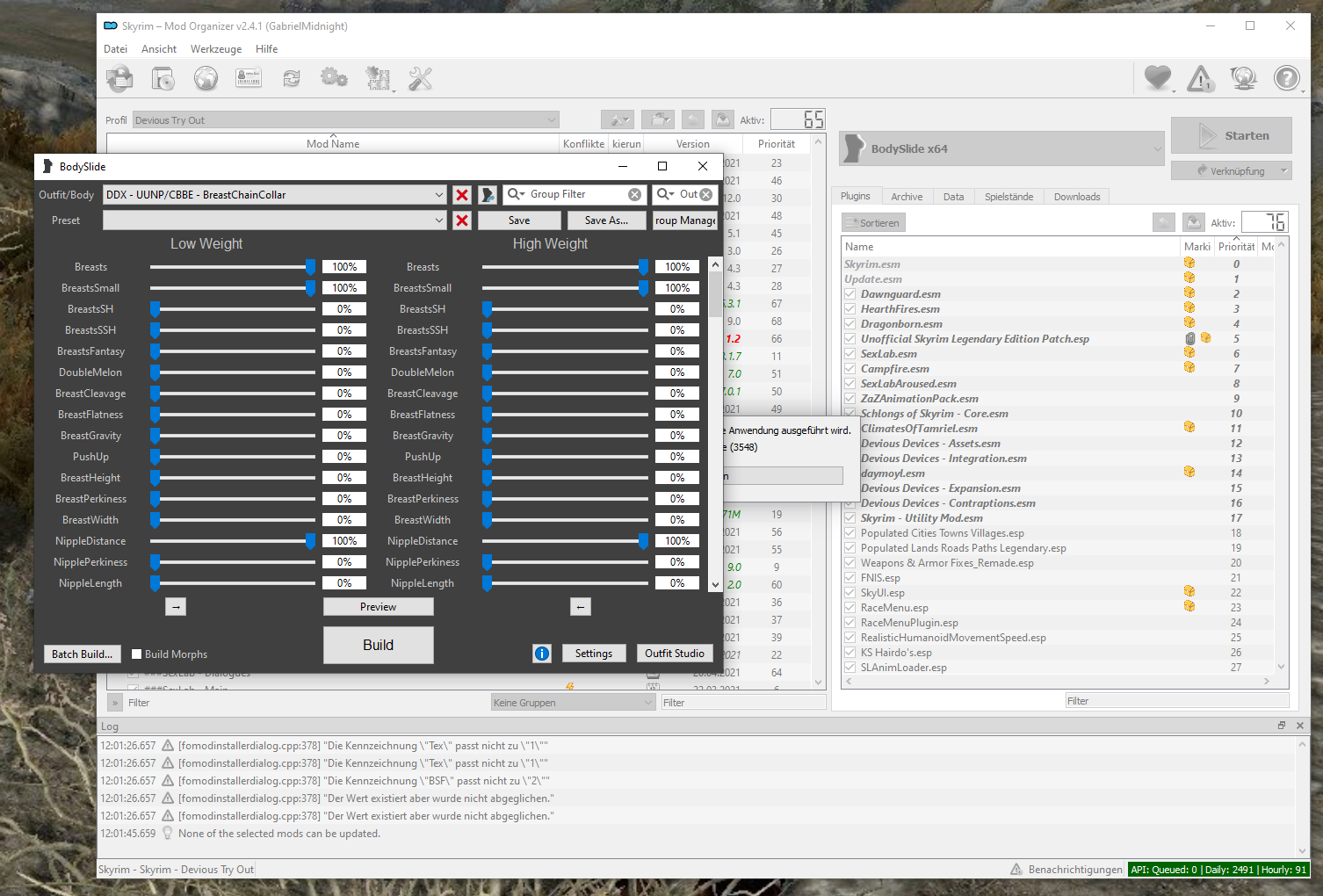
Task: Open the Ansicht menu
Action: (x=159, y=49)
